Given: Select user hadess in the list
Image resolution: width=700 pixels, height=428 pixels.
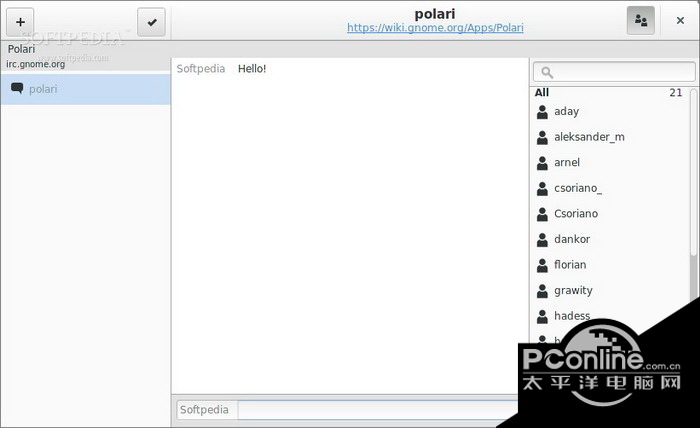Looking at the screenshot, I should [572, 316].
